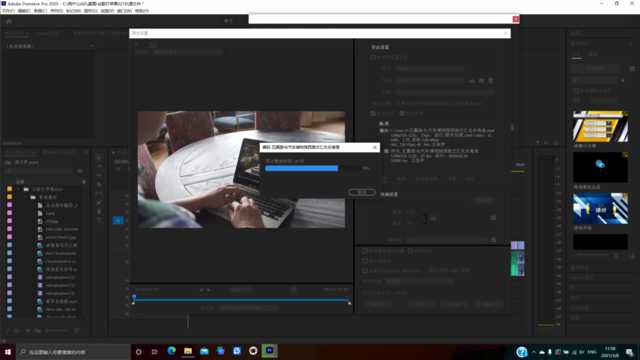Open Task View from the taskbar
640x360 pixels.
pyautogui.click(x=155, y=352)
